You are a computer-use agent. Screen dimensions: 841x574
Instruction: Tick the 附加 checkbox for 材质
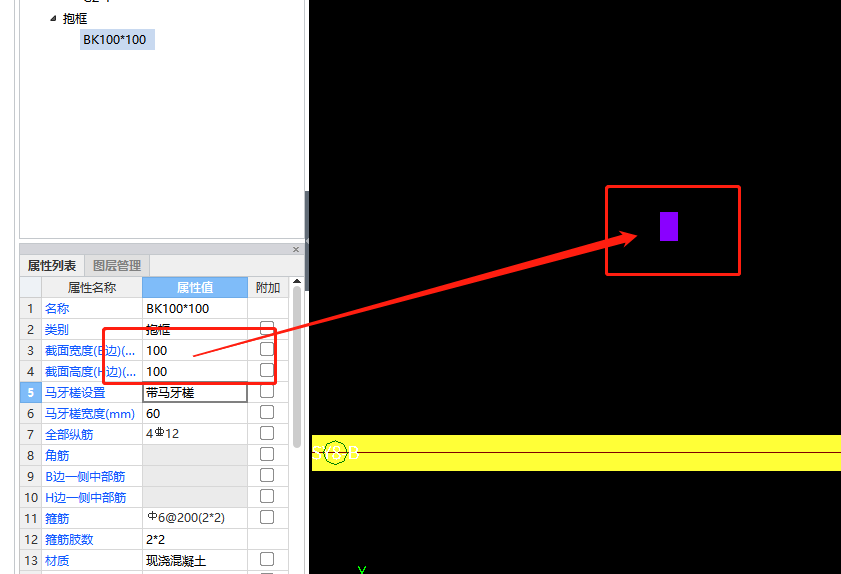[x=267, y=559]
